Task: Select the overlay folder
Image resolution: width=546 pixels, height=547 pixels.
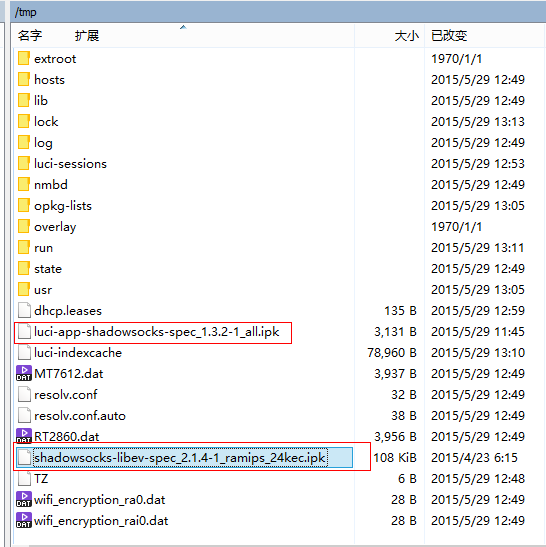Action: click(55, 227)
